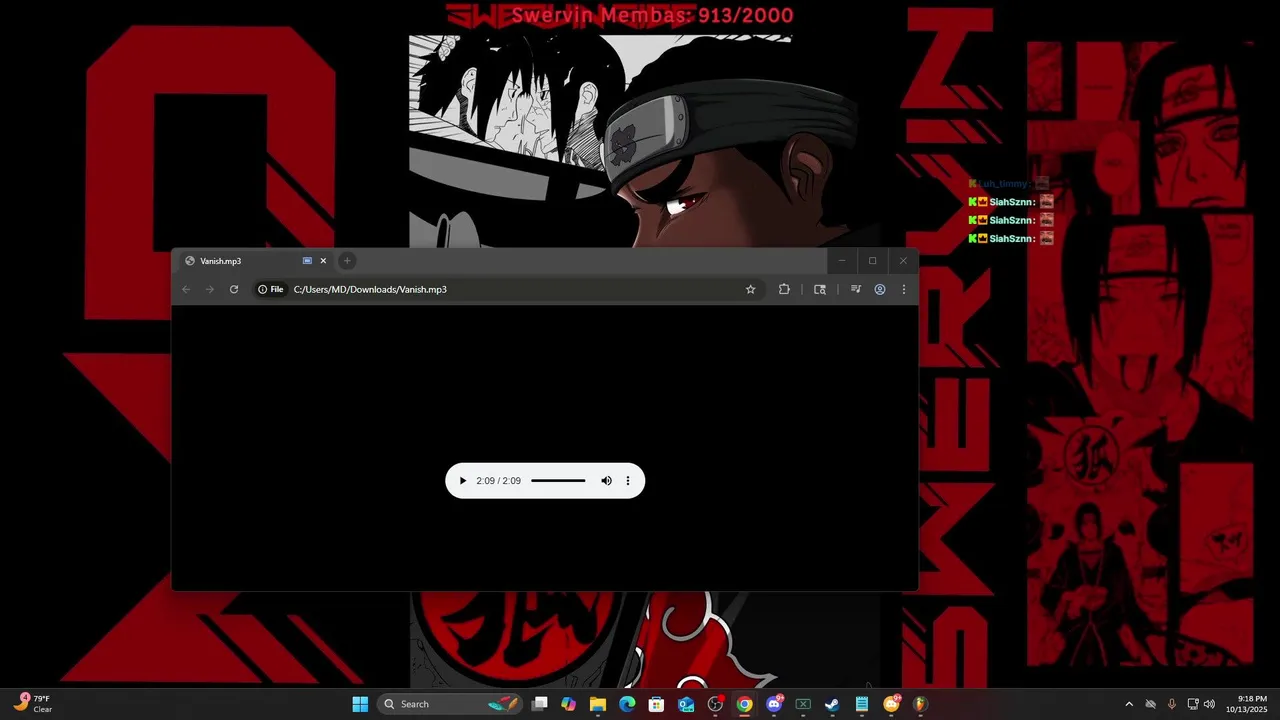This screenshot has height=720, width=1280.
Task: Show hidden system tray icons
Action: coord(1129,704)
